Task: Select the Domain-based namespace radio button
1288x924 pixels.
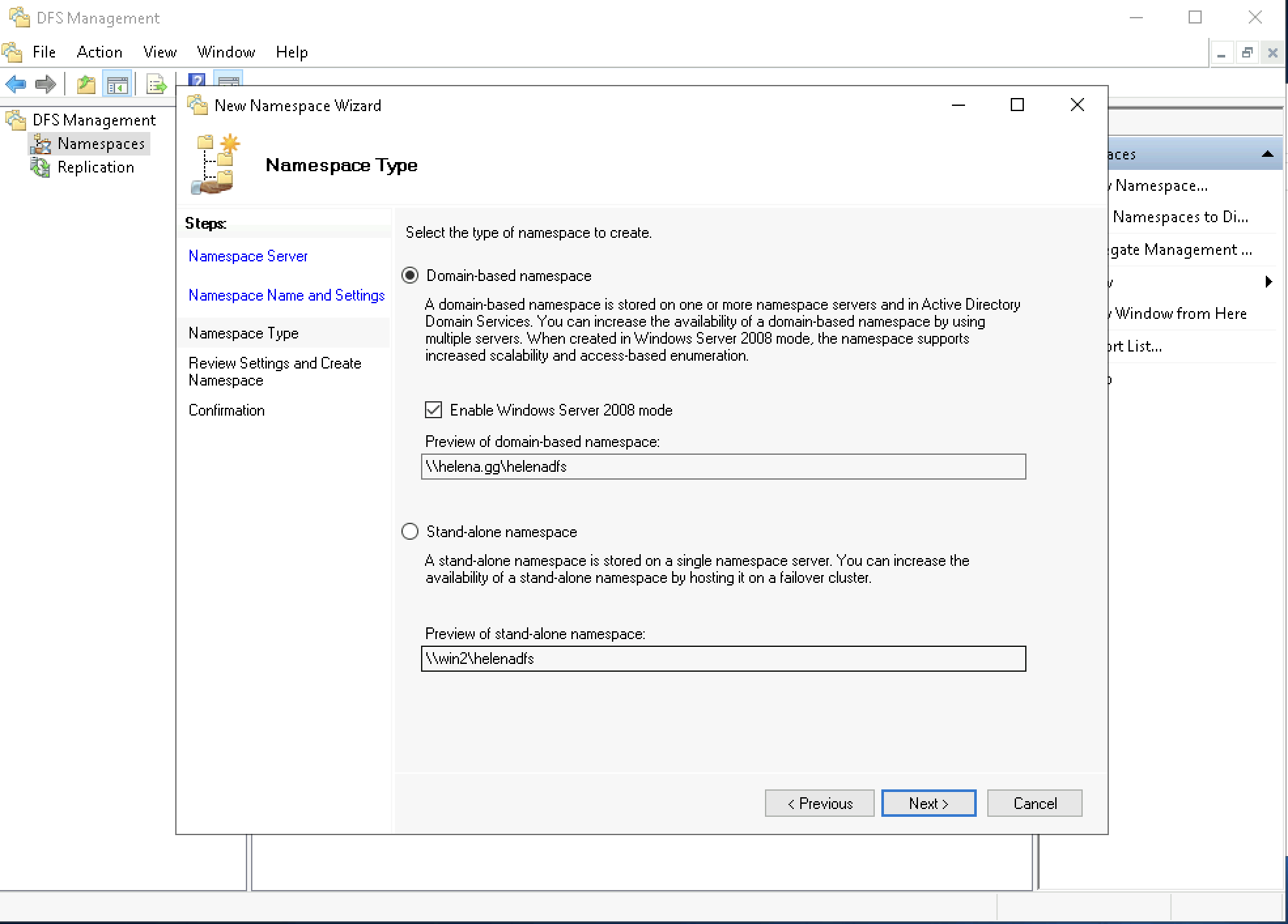Action: click(410, 276)
